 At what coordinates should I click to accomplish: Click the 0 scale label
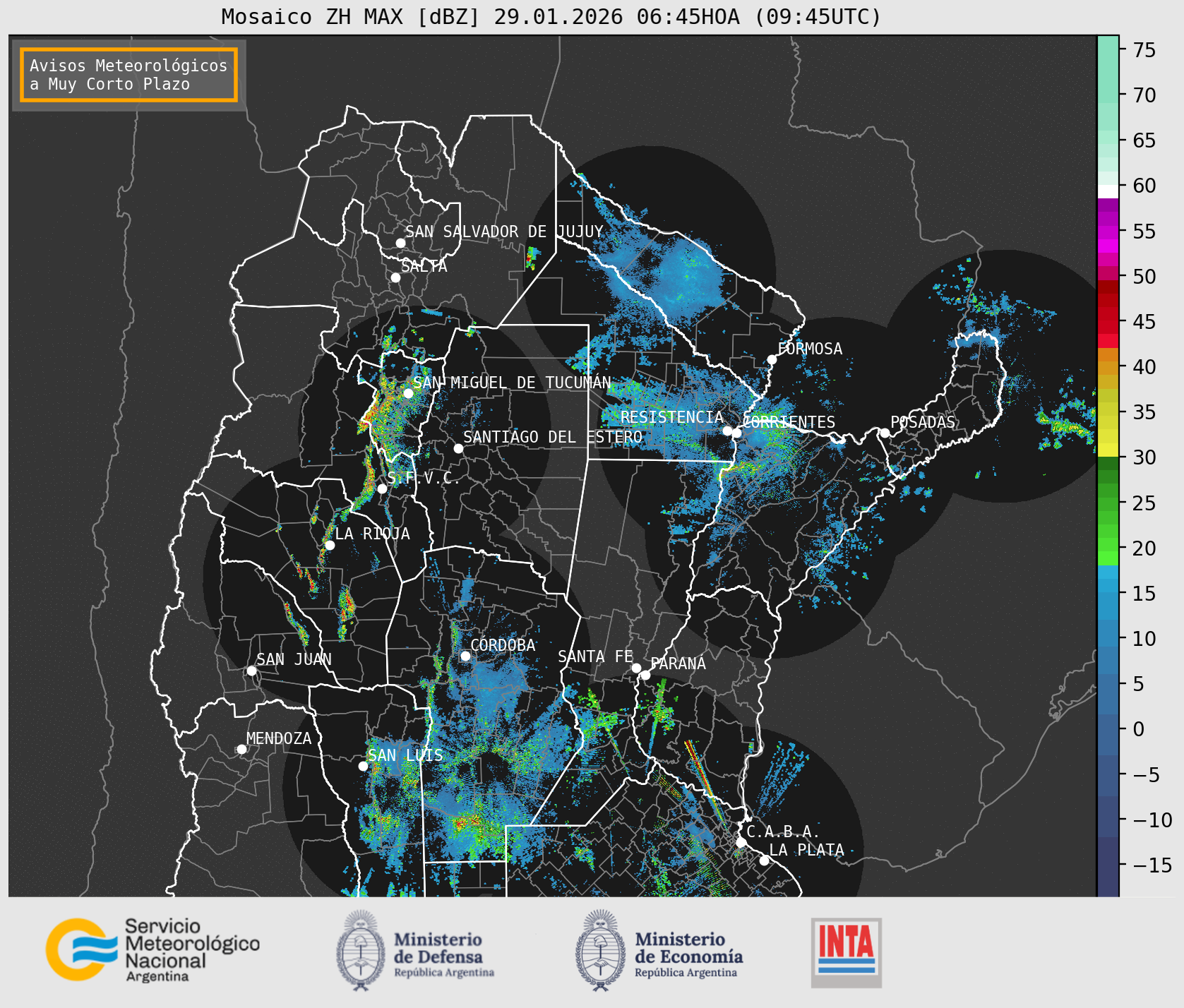point(1139,729)
